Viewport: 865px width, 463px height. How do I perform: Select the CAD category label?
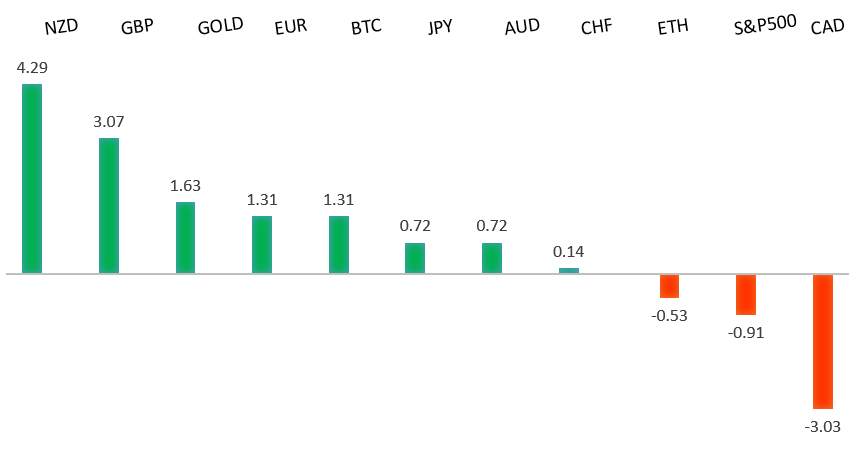click(828, 27)
